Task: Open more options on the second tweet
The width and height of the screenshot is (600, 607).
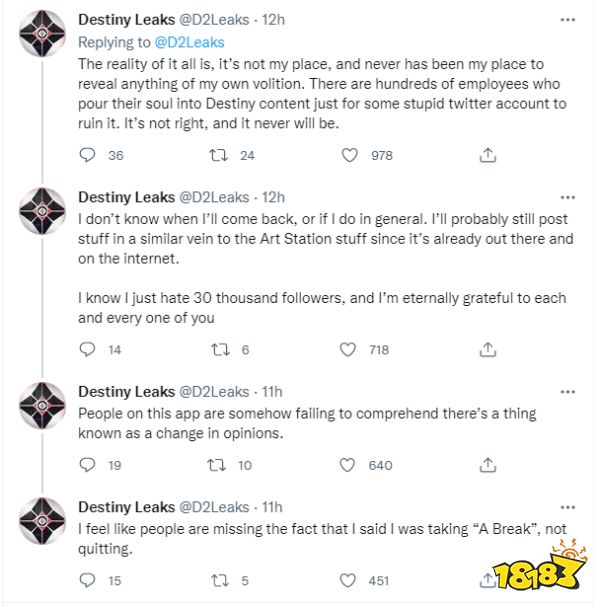Action: click(568, 197)
